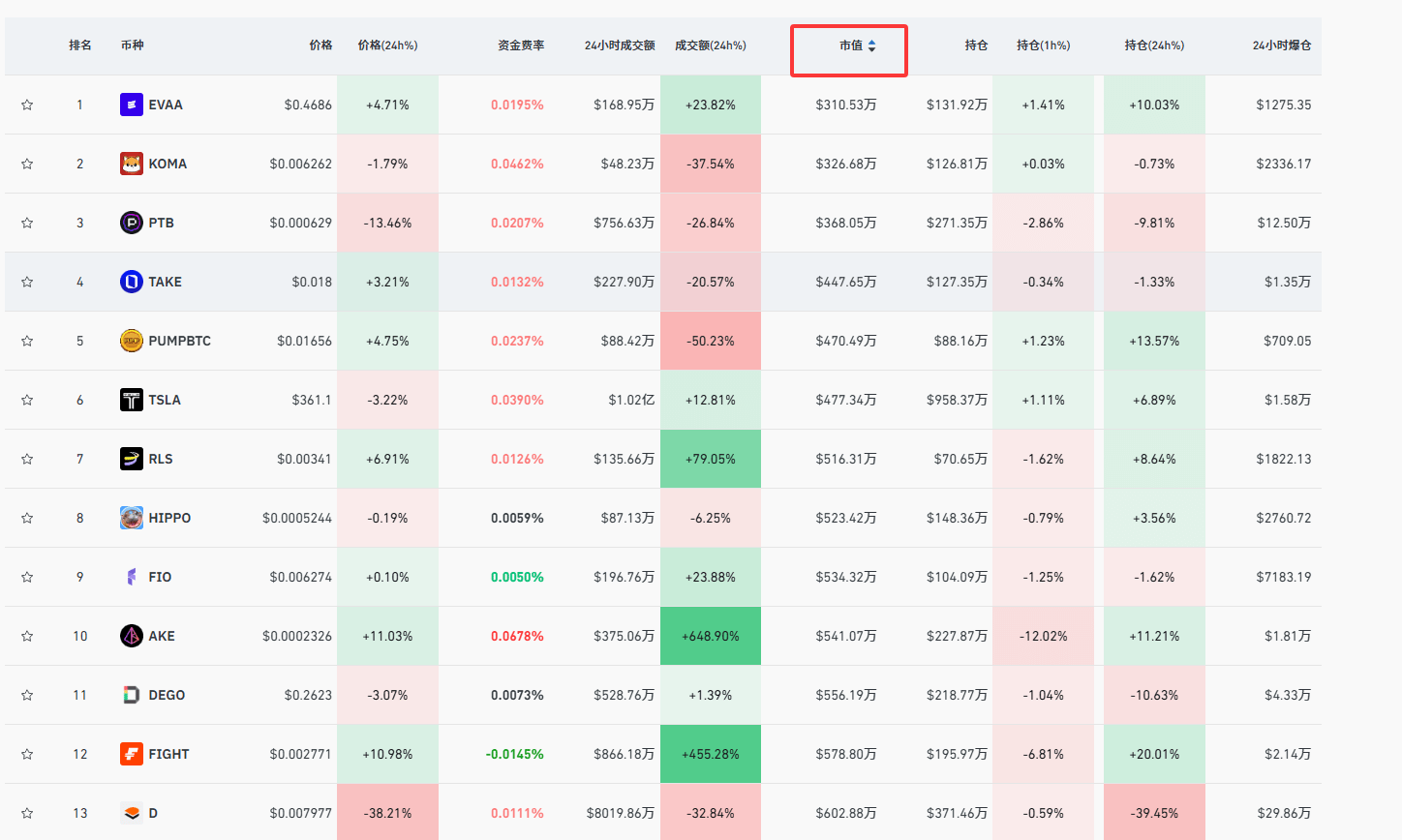The width and height of the screenshot is (1402, 840).
Task: Click PTB price $0.000629
Action: (x=301, y=223)
